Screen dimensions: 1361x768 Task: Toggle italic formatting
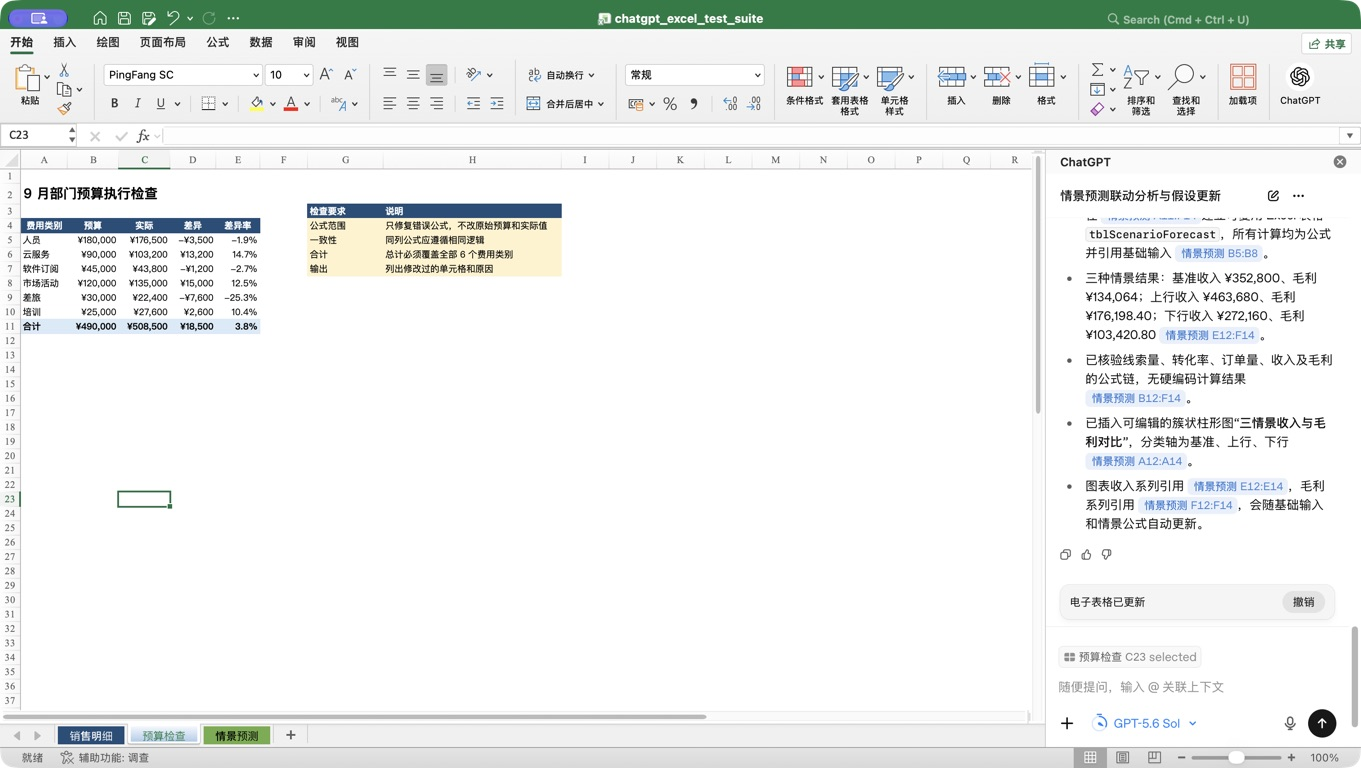pyautogui.click(x=137, y=104)
